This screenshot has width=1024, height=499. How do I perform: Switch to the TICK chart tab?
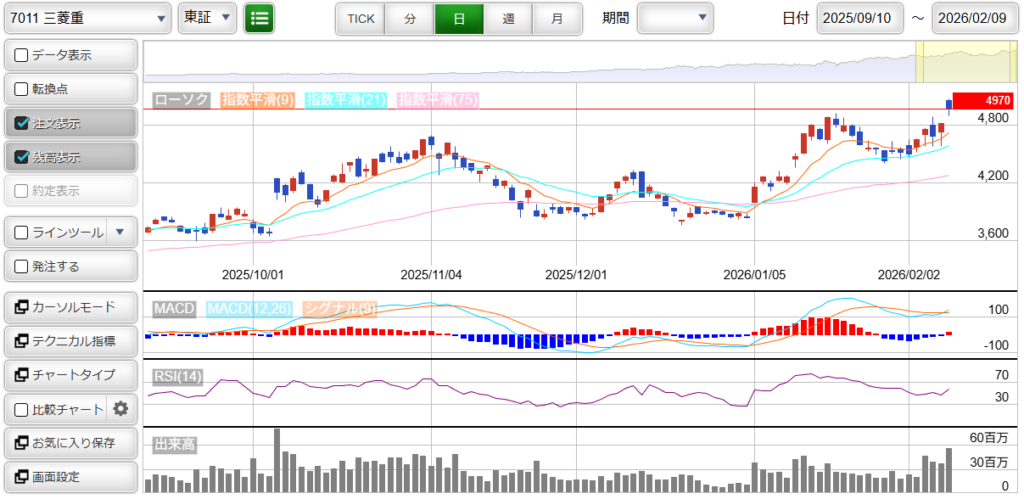pyautogui.click(x=360, y=18)
